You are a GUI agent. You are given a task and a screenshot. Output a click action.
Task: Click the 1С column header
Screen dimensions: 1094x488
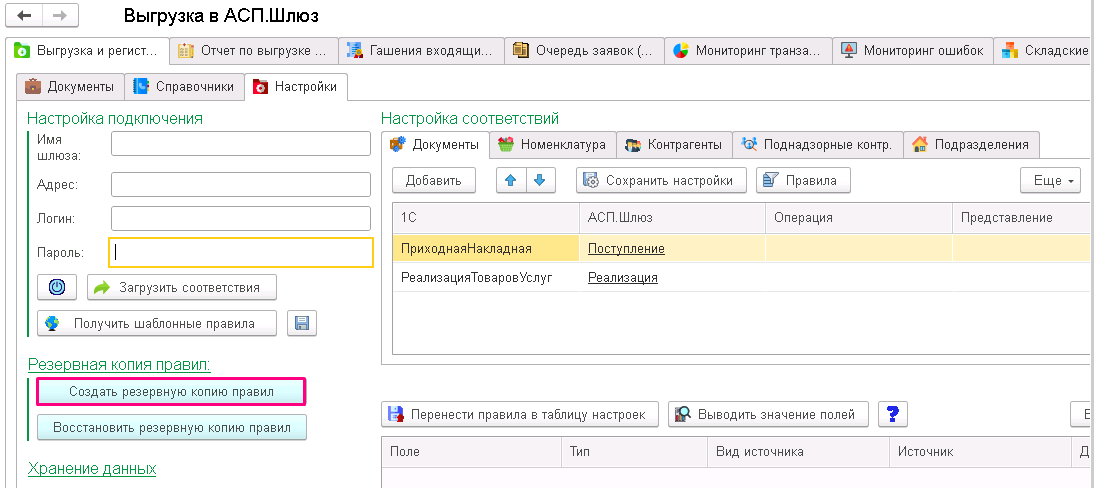tap(486, 218)
